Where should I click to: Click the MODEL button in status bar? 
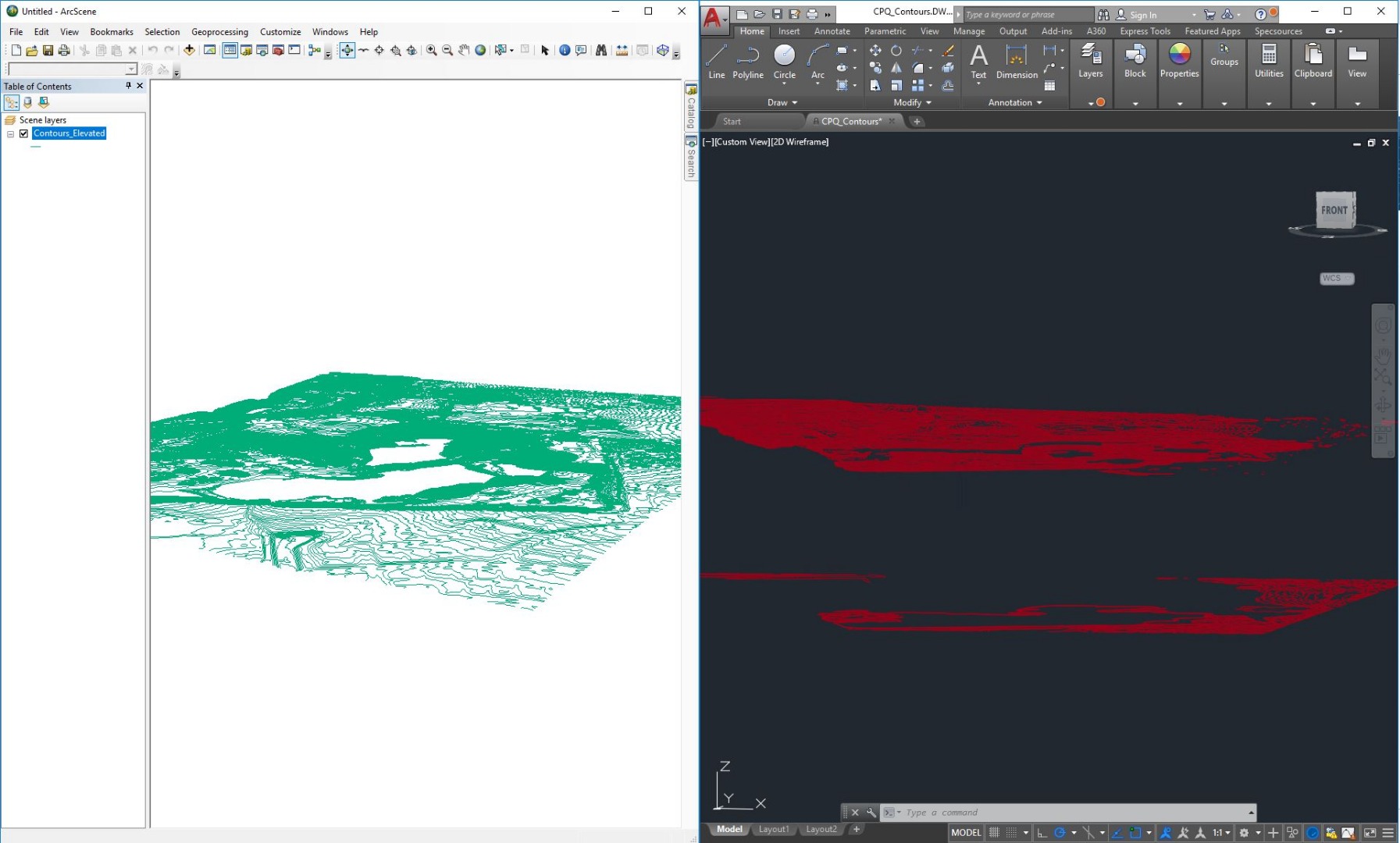pyautogui.click(x=966, y=833)
